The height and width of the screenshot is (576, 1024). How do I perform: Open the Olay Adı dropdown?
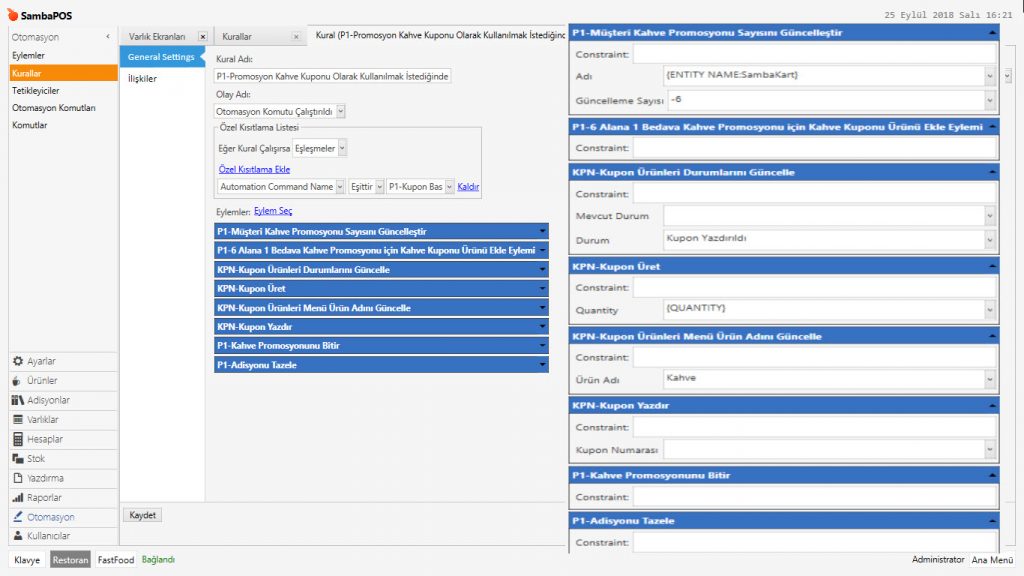(341, 111)
